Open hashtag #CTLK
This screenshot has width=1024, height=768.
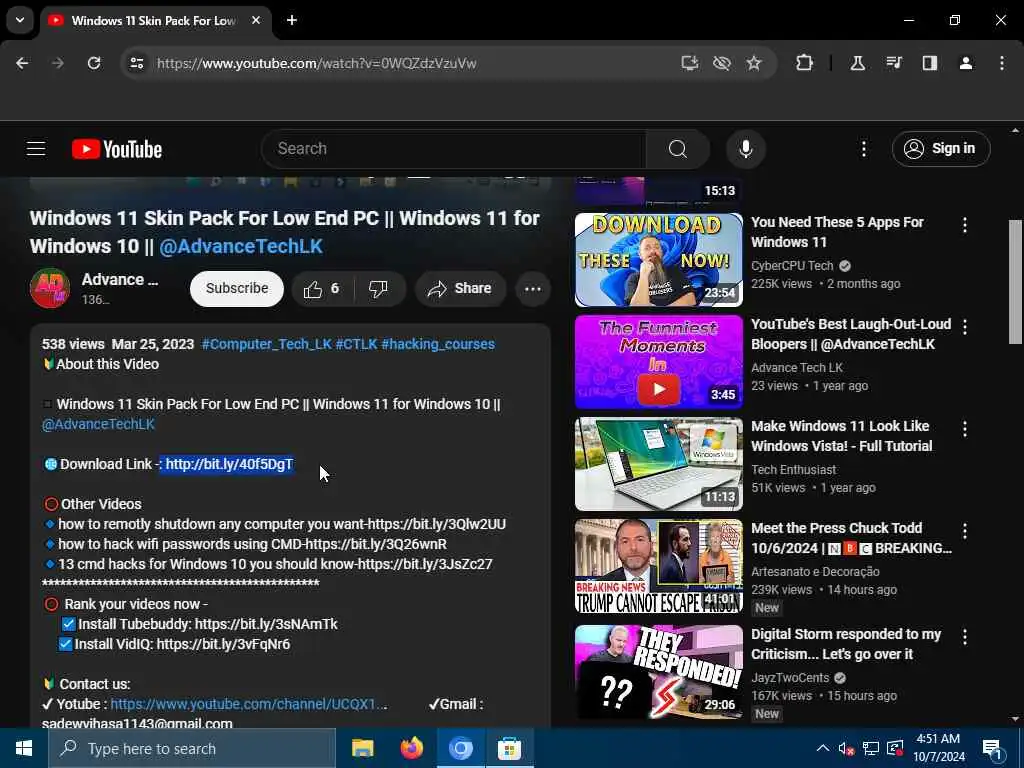[356, 344]
